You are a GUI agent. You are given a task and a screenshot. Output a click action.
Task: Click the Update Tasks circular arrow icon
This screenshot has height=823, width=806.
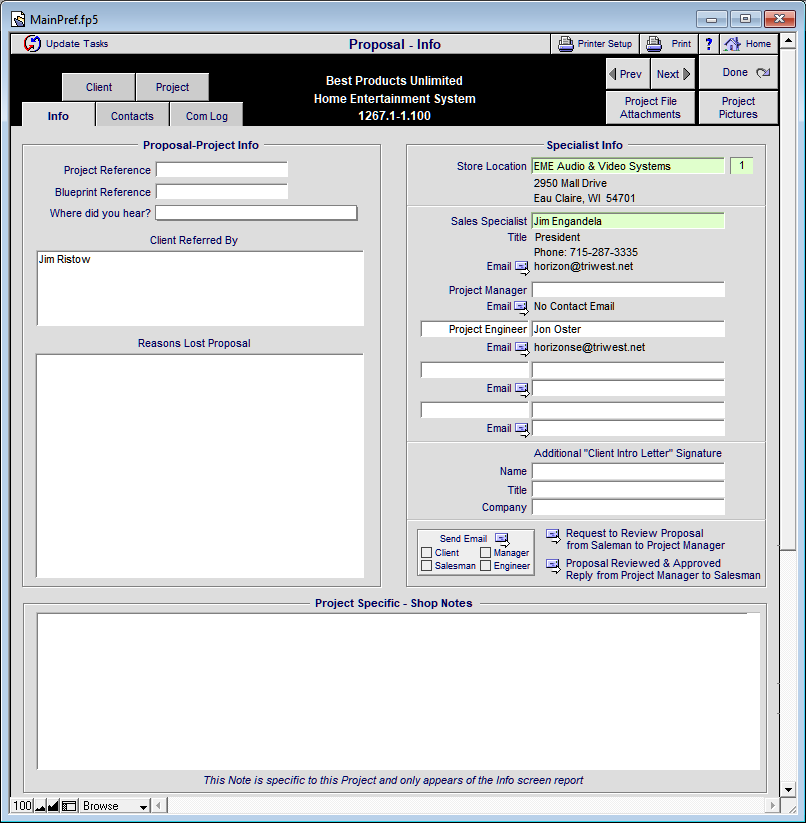(32, 44)
